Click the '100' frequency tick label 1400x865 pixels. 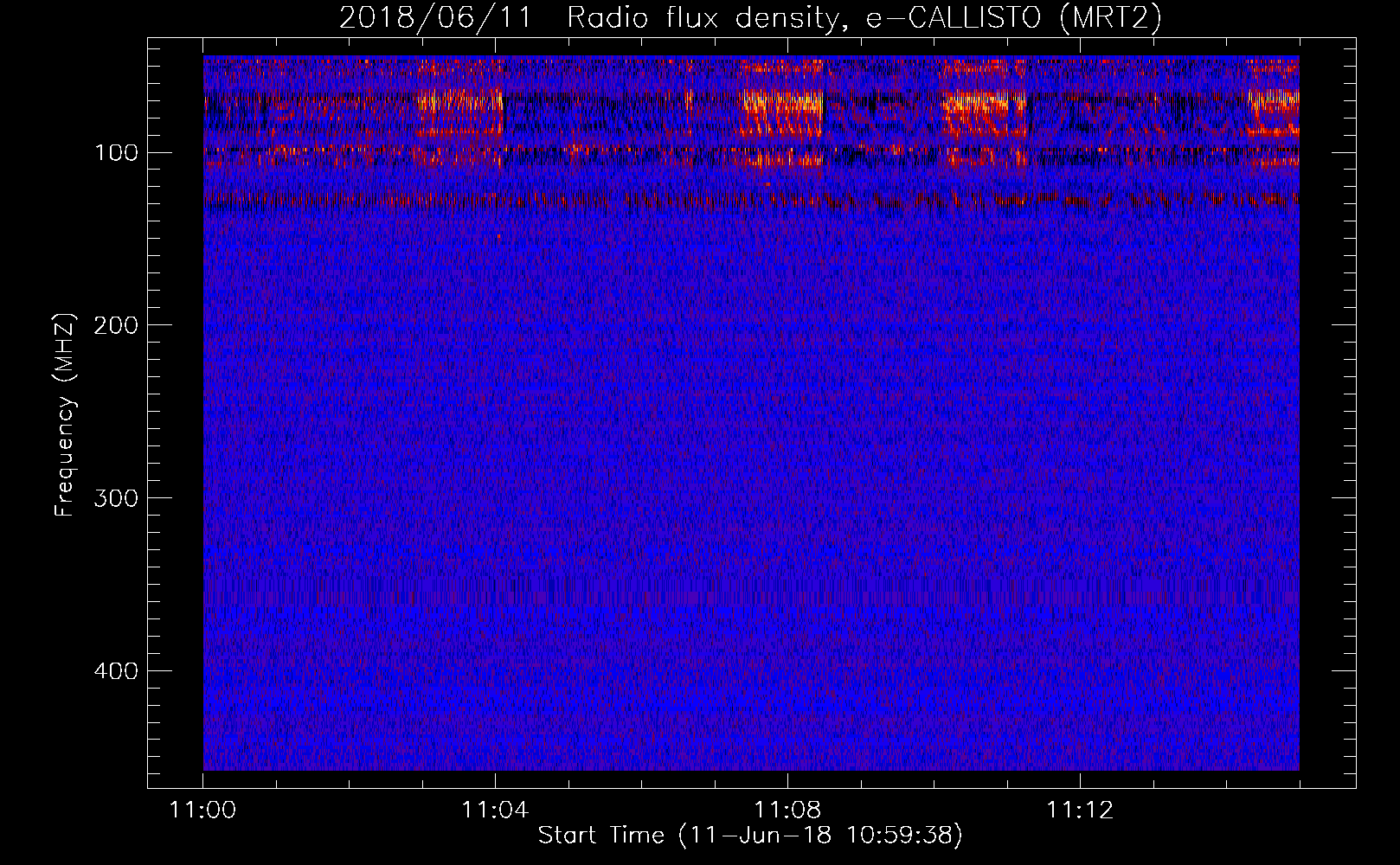pyautogui.click(x=117, y=153)
